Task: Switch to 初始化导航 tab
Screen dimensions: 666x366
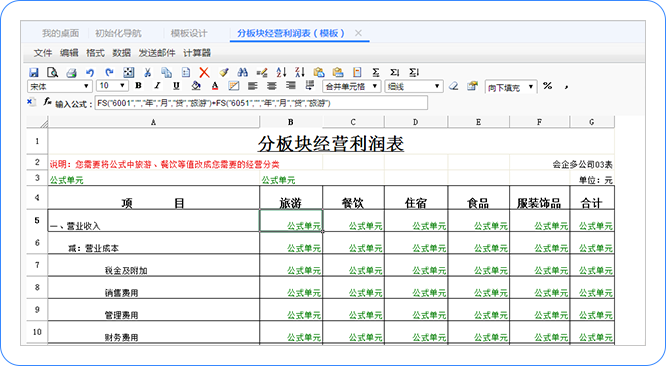Action: tap(118, 33)
